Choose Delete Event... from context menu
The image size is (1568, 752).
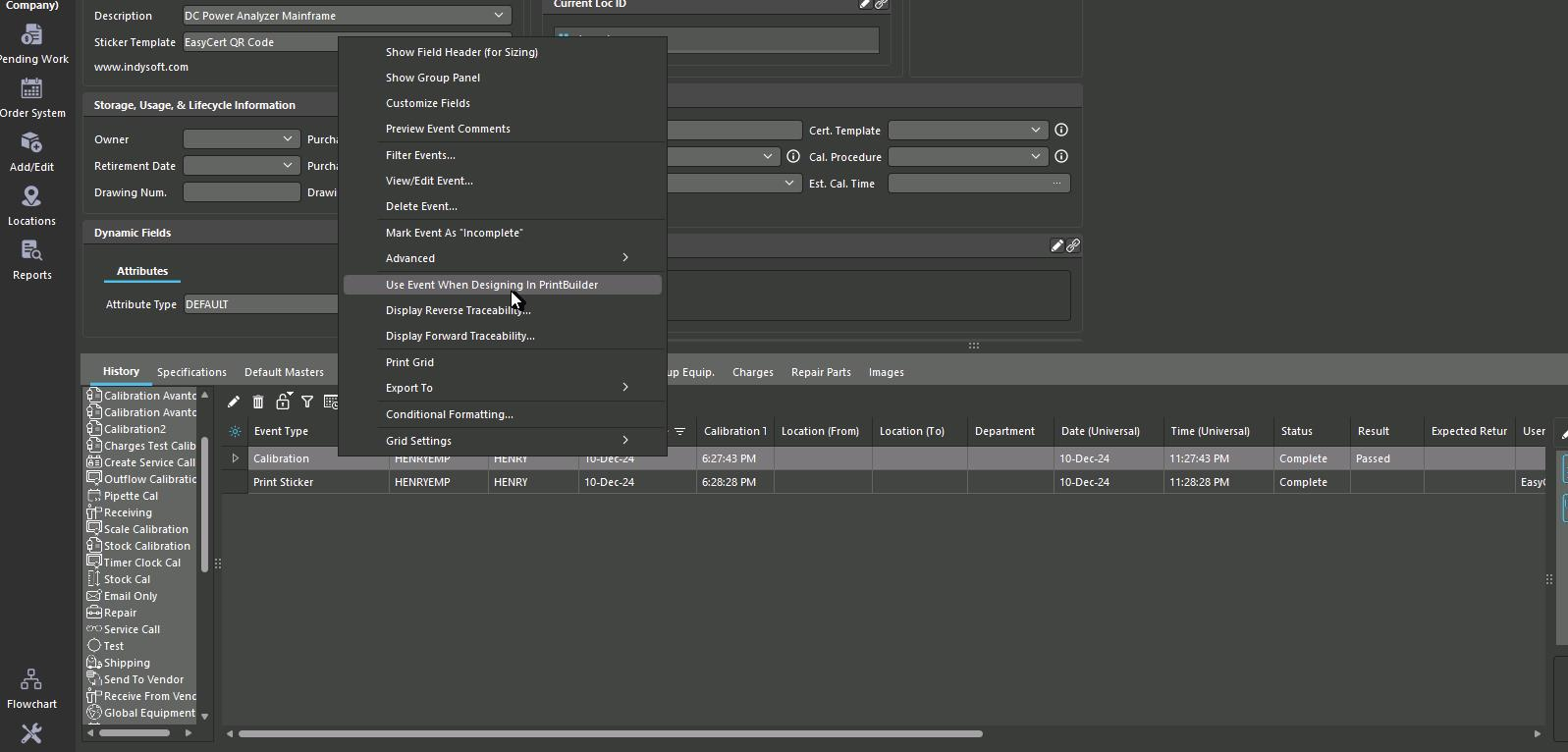[x=421, y=206]
